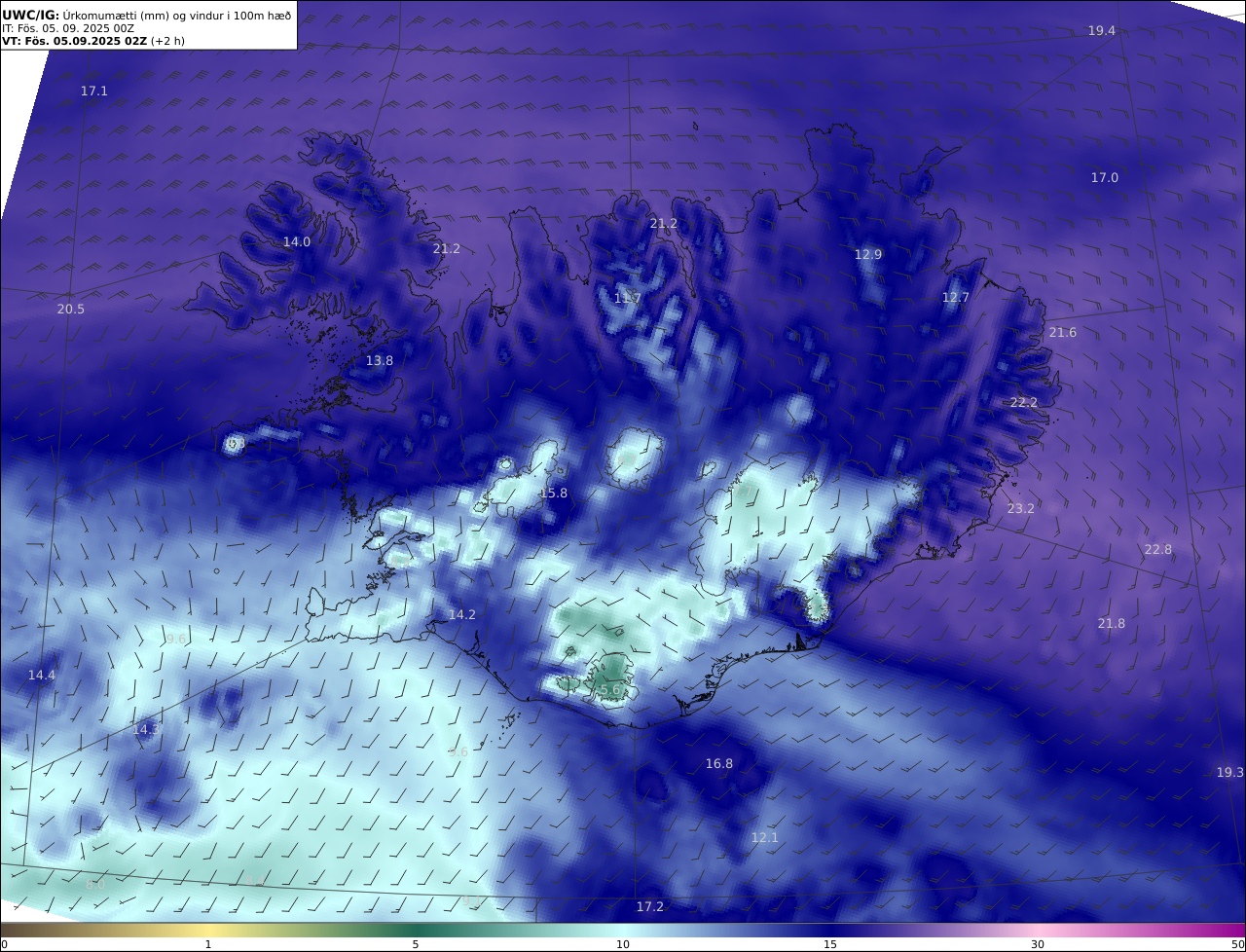
Task: Click the initial time line "IT: Fös. 05. 09. 2025 00Z"
Action: [68, 28]
